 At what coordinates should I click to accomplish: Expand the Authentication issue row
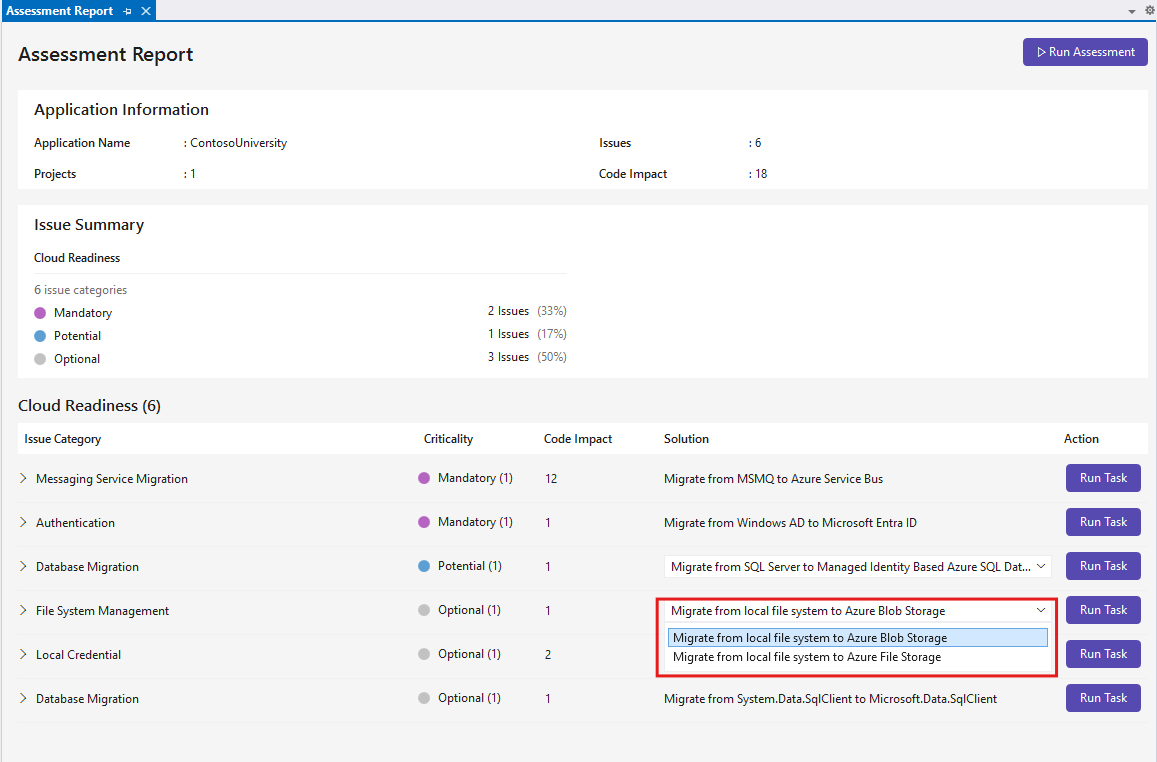click(x=25, y=522)
